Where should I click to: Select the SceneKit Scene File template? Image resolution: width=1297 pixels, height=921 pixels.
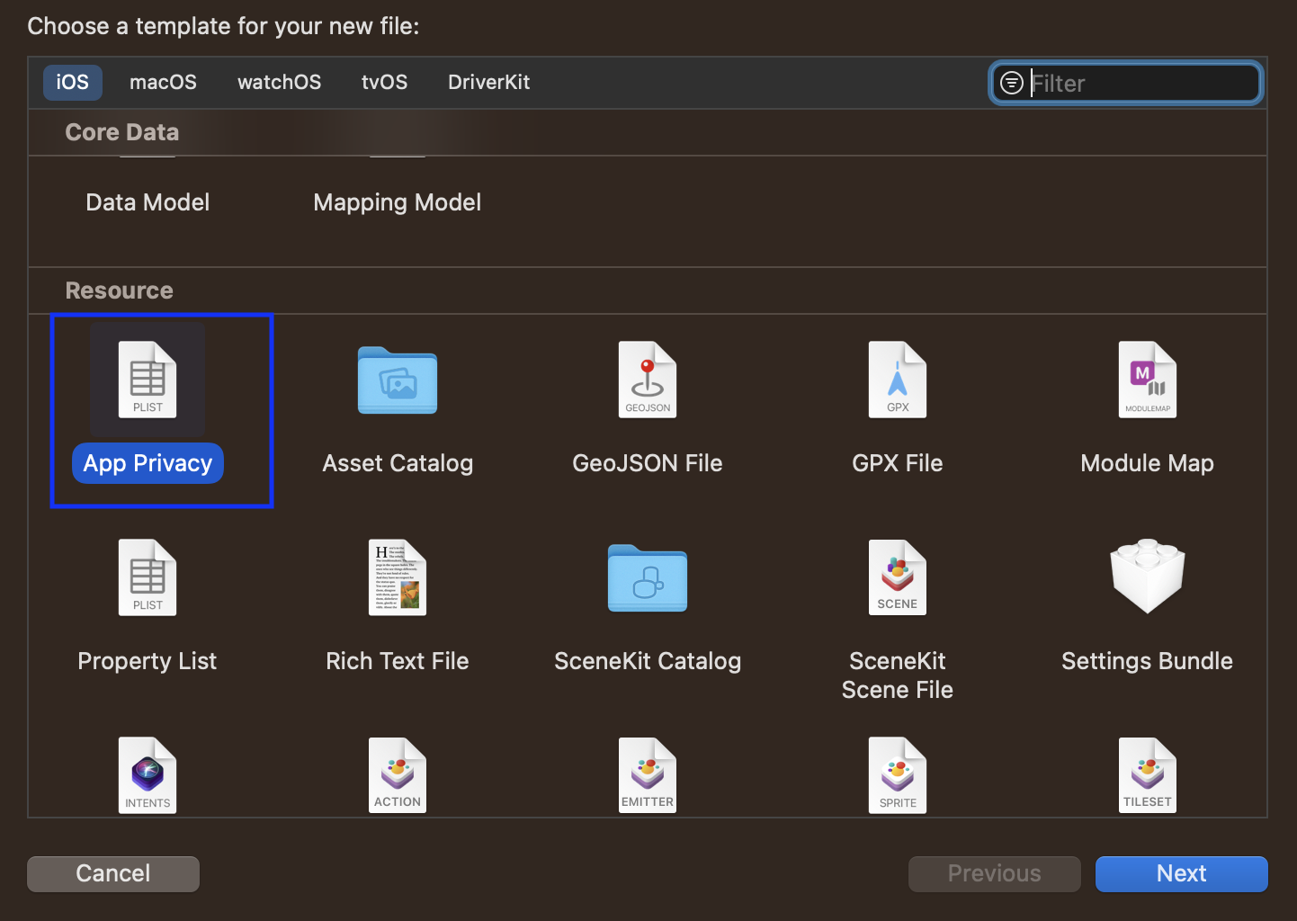coord(897,578)
